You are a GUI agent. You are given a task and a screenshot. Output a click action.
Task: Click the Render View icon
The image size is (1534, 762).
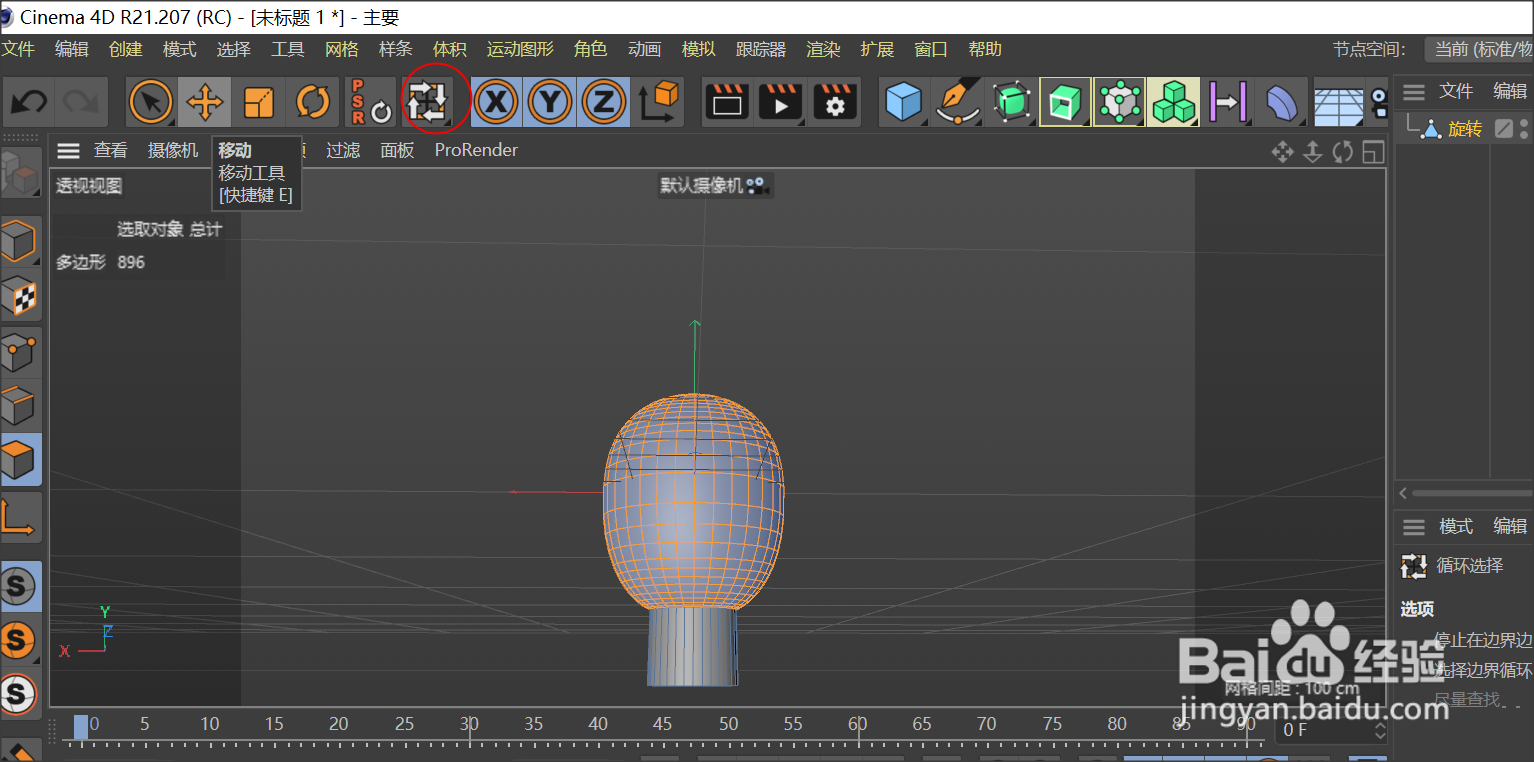[x=727, y=101]
